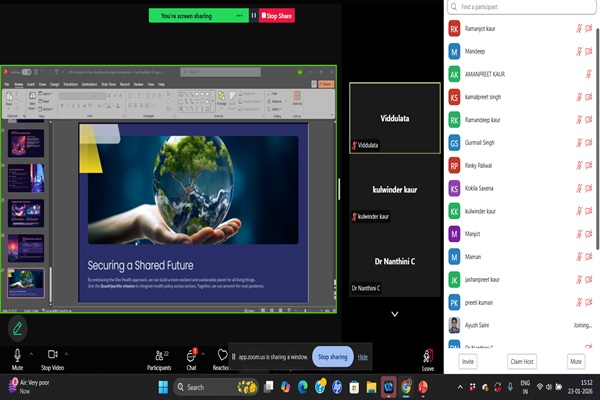This screenshot has height=400, width=600.
Task: Expand audio options arrow beside Mute
Action: (x=33, y=354)
